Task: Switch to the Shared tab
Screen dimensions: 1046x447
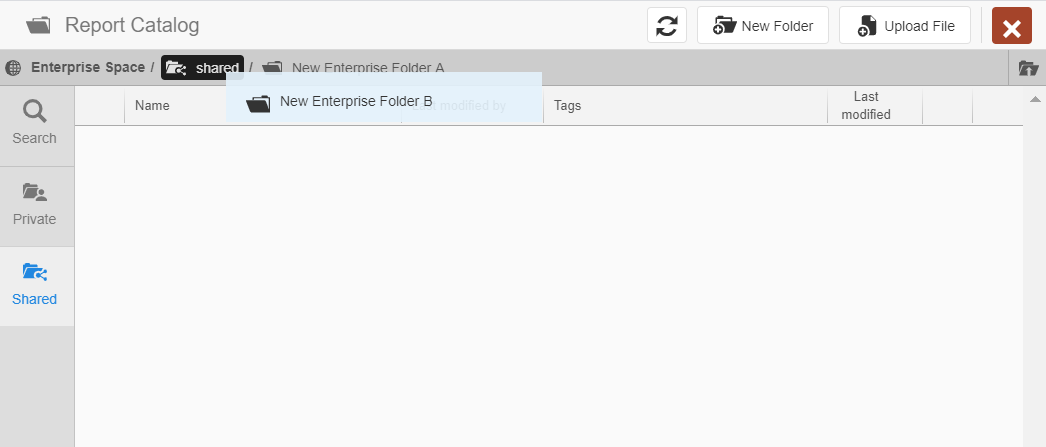Action: [x=35, y=284]
